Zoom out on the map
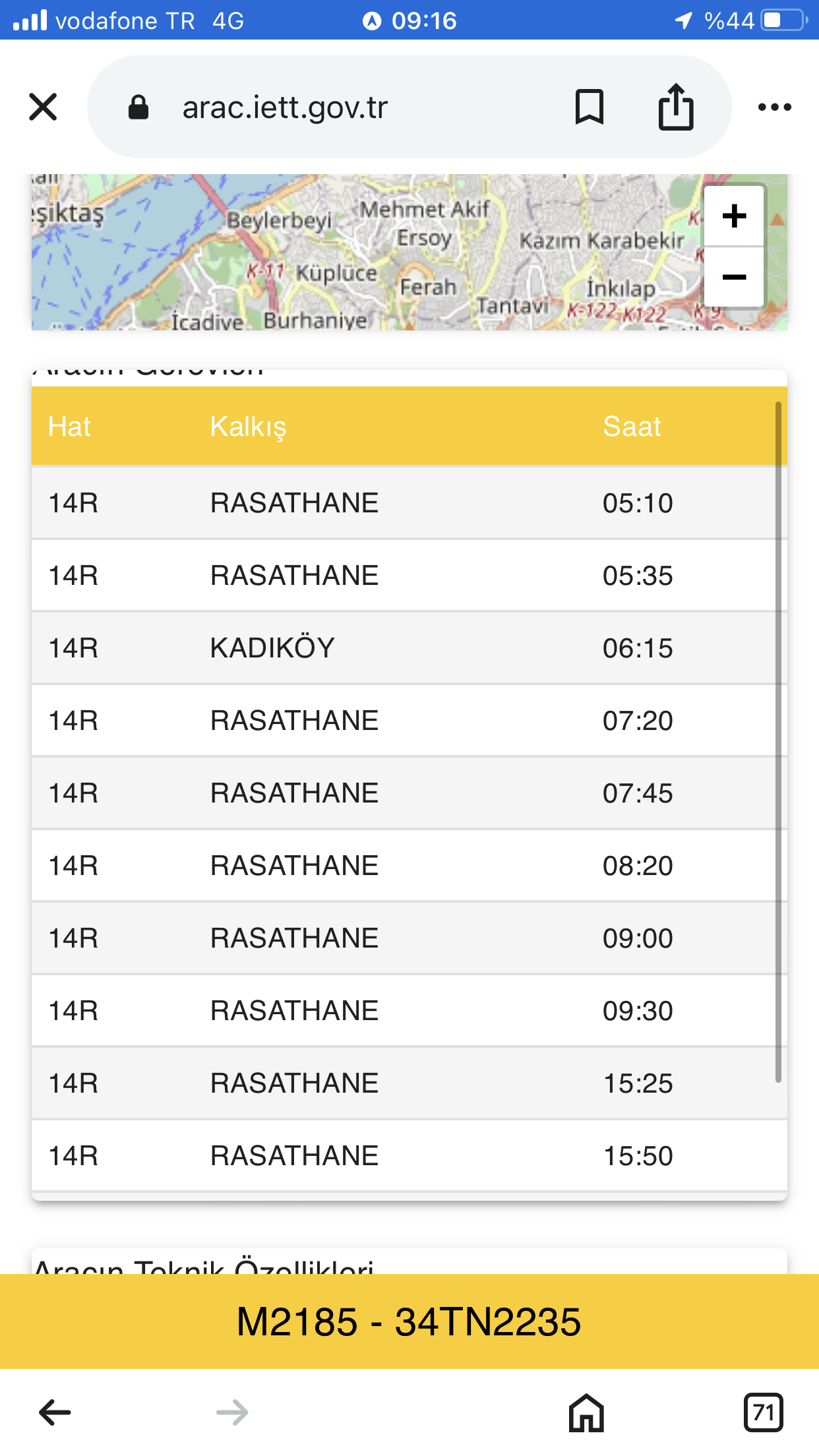The height and width of the screenshot is (1456, 819). (734, 277)
